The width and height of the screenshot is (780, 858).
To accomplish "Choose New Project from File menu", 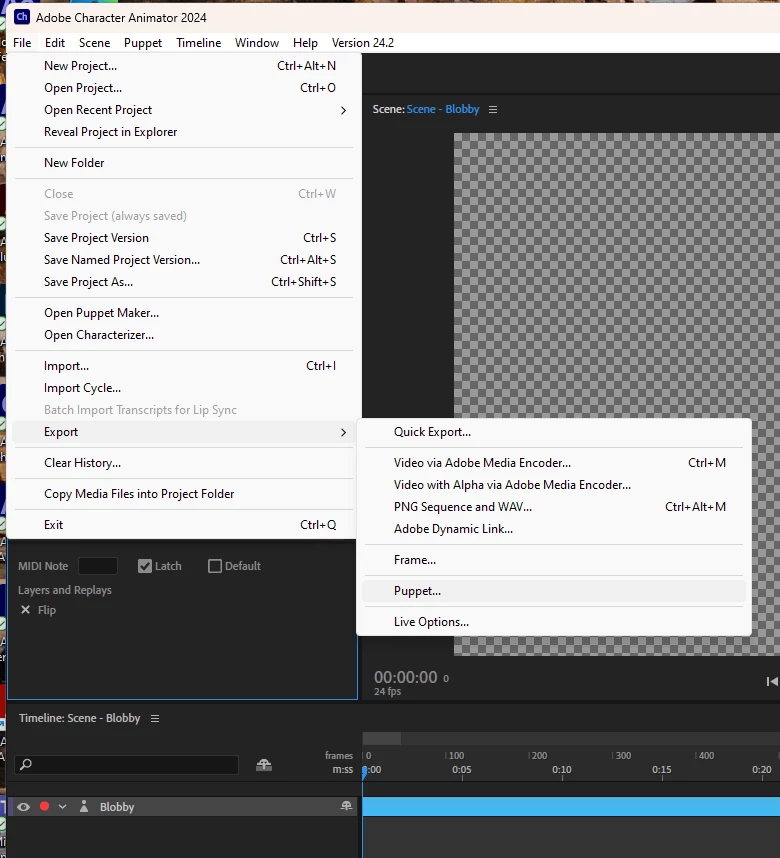I will tap(183, 66).
